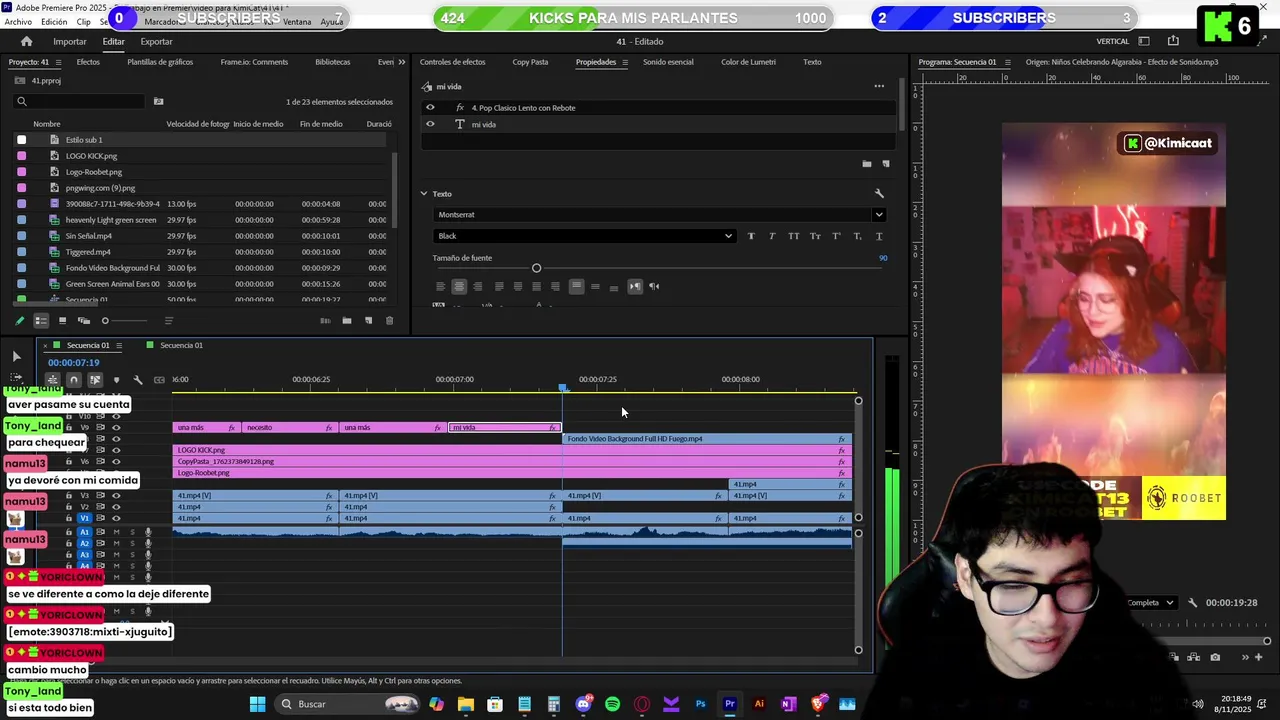Click the project thumbnail zoom slider
This screenshot has width=1280, height=720.
[x=125, y=321]
